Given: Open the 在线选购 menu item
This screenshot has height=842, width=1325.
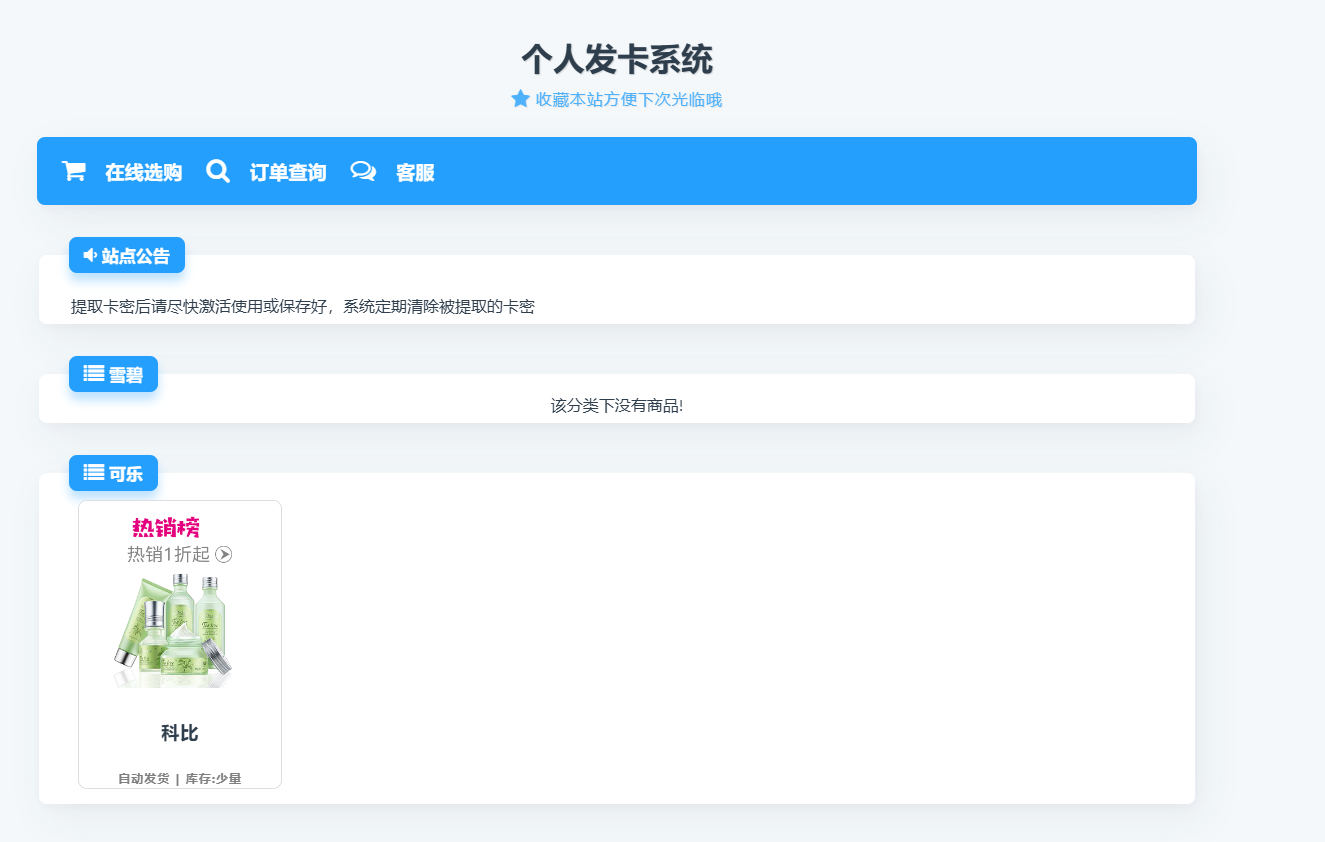Looking at the screenshot, I should tap(143, 172).
